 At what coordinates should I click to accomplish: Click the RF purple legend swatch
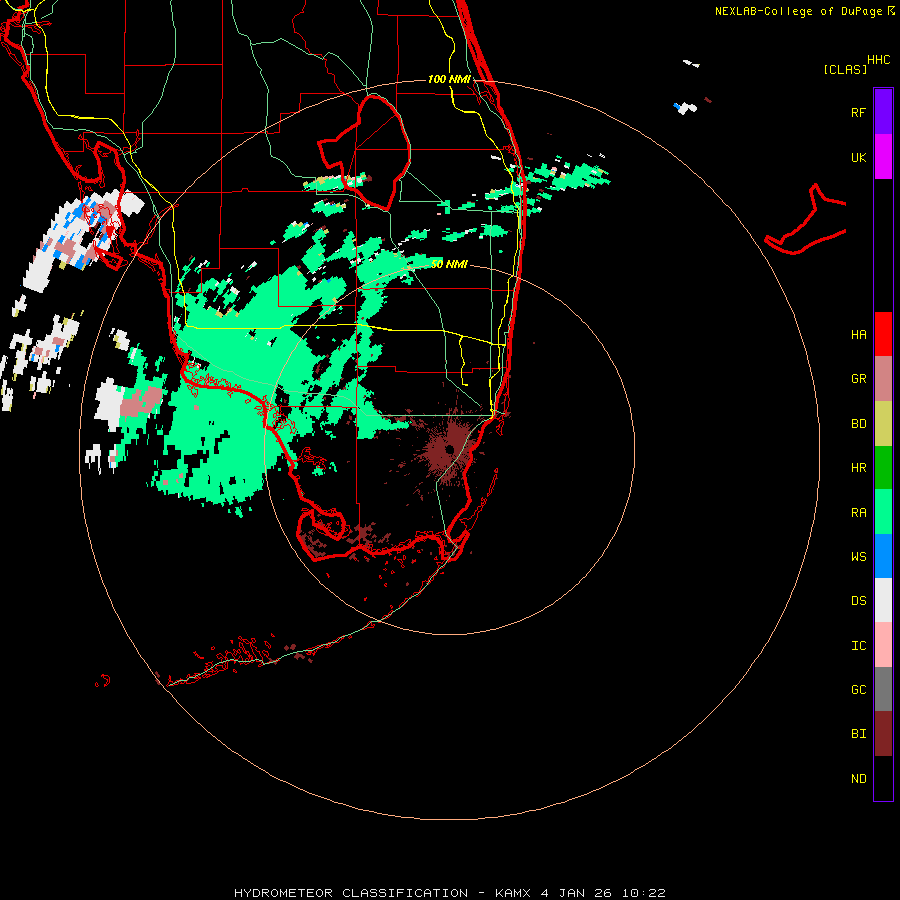point(883,112)
